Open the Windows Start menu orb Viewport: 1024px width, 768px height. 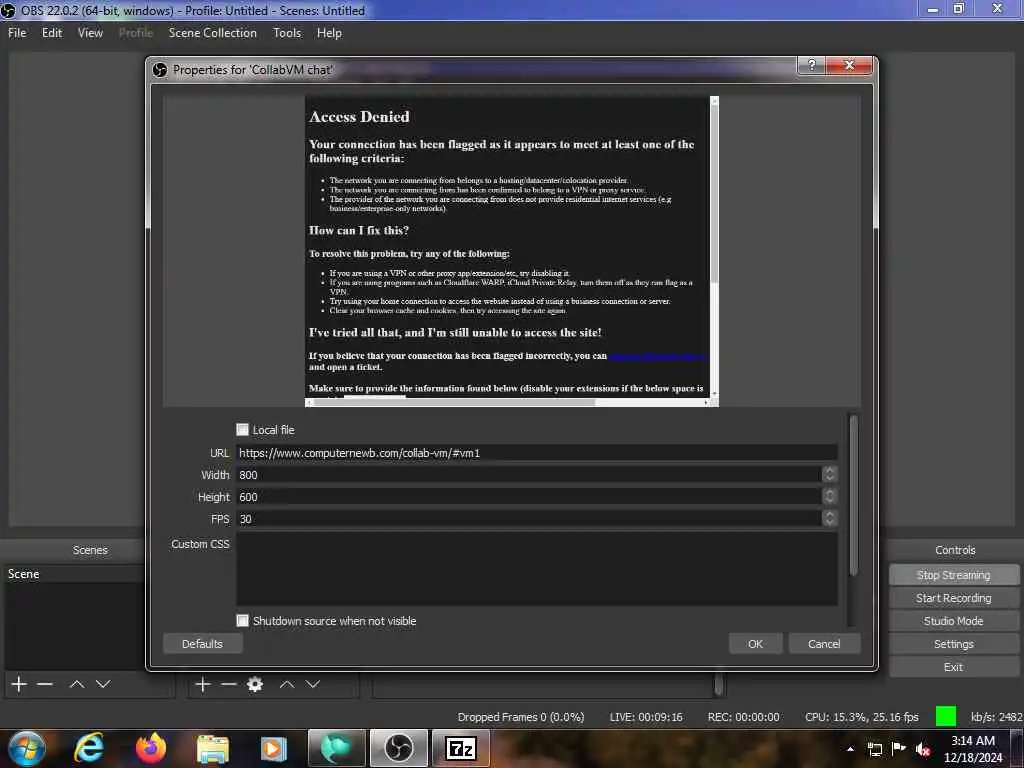coord(27,748)
